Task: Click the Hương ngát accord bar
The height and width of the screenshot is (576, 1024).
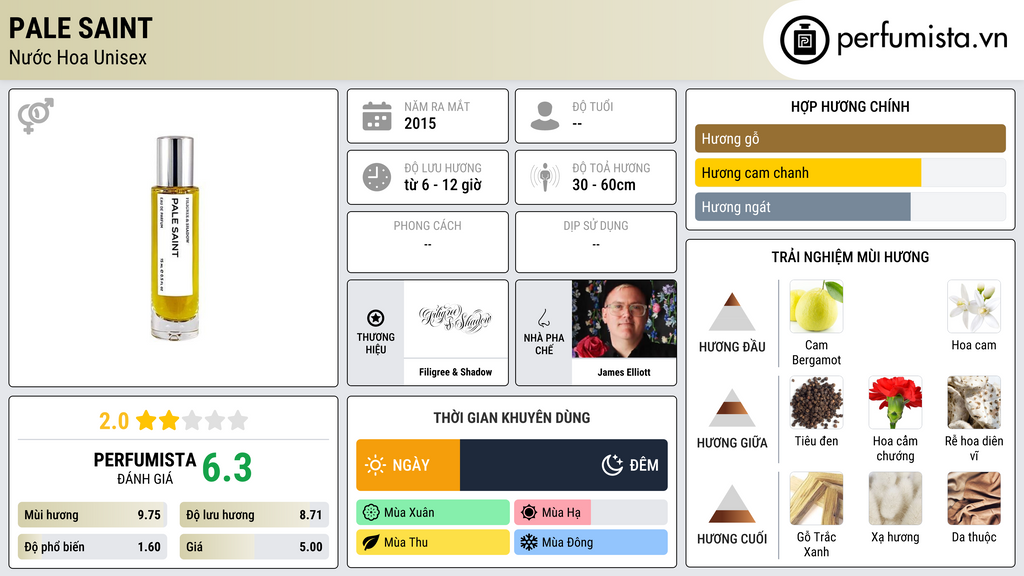Action: point(850,206)
